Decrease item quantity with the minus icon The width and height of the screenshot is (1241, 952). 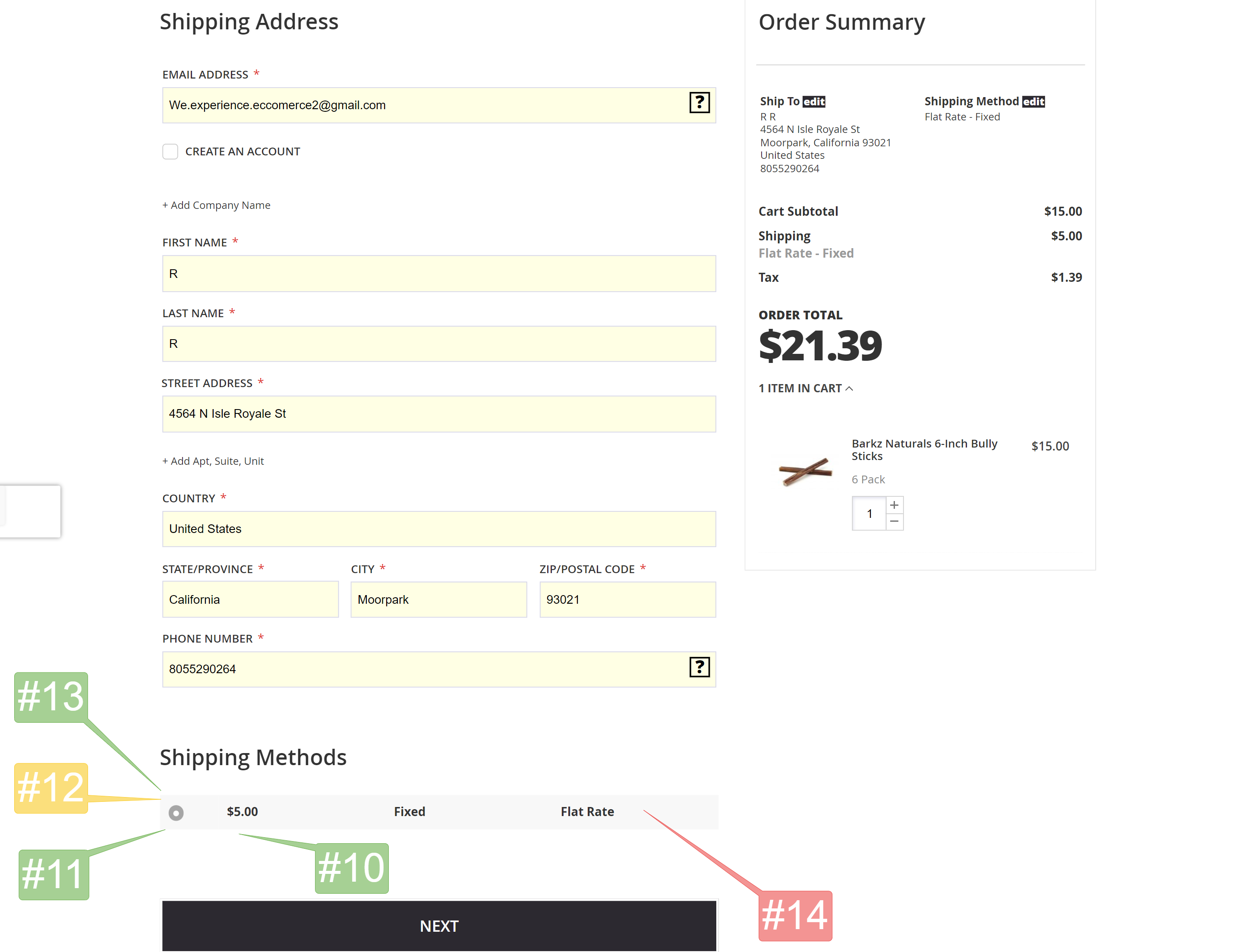pyautogui.click(x=894, y=521)
